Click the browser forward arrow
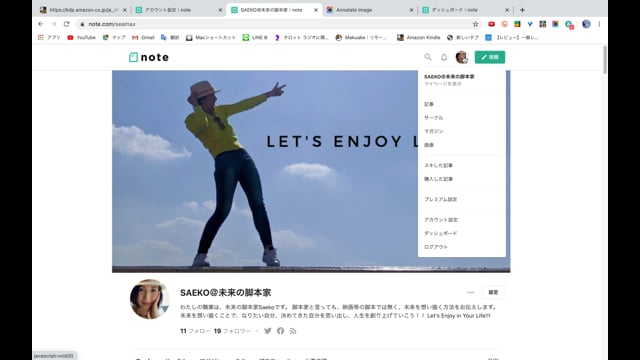 [53, 24]
